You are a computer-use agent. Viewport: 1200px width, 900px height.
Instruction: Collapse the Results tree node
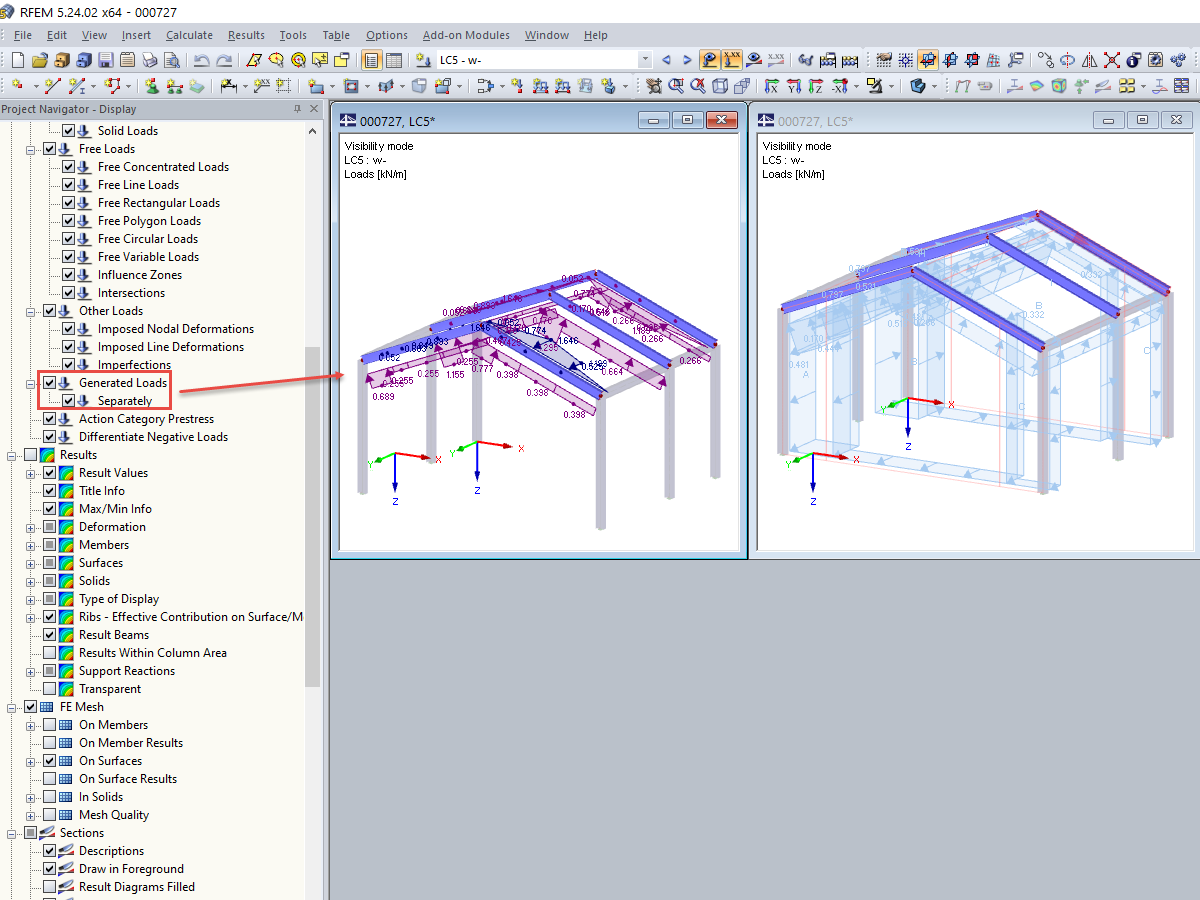(12, 455)
